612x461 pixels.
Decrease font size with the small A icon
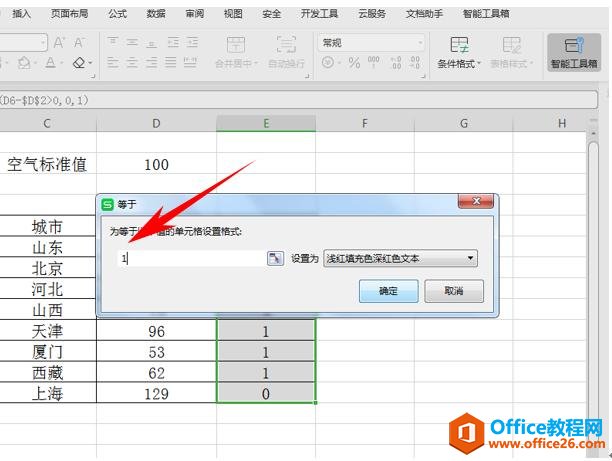coord(79,42)
